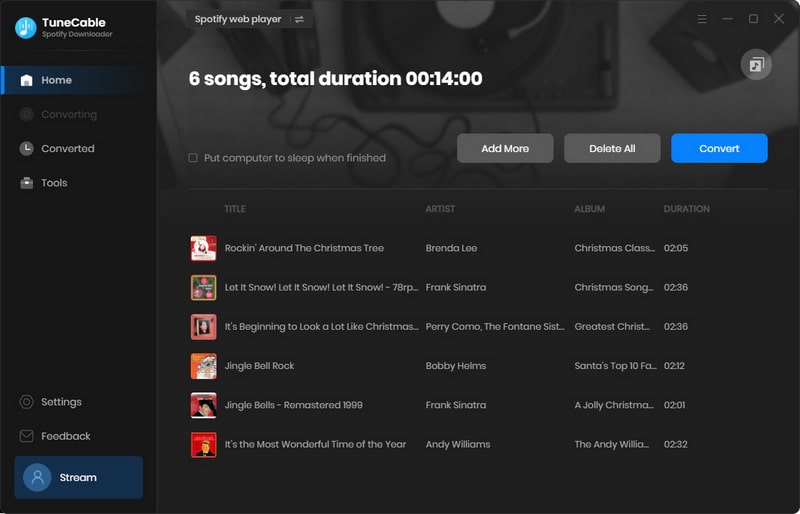Viewport: 800px width, 514px height.
Task: Go to the Home tab
Action: (x=56, y=80)
